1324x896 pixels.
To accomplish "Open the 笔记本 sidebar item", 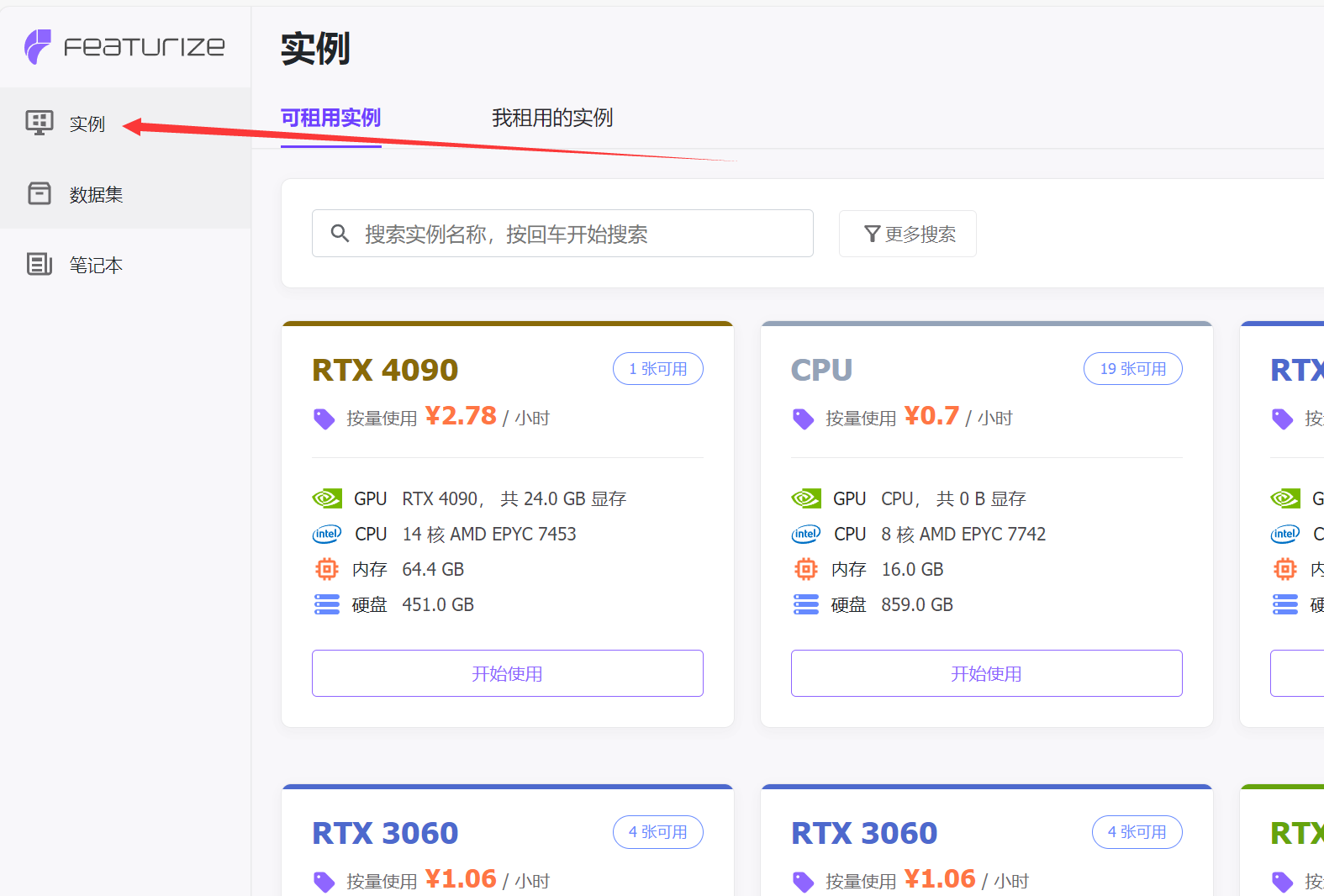I will click(125, 265).
